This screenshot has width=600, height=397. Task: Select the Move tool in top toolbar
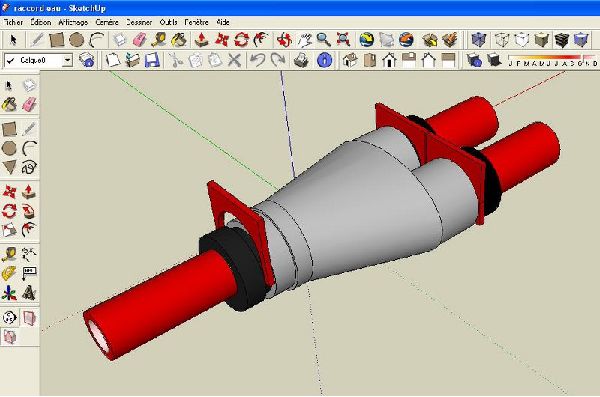click(x=222, y=40)
